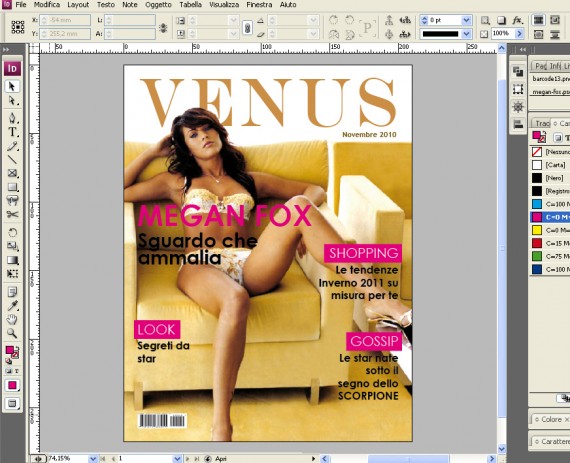The height and width of the screenshot is (463, 570).
Task: Select the Rectangle Frame tool
Action: [x=12, y=173]
